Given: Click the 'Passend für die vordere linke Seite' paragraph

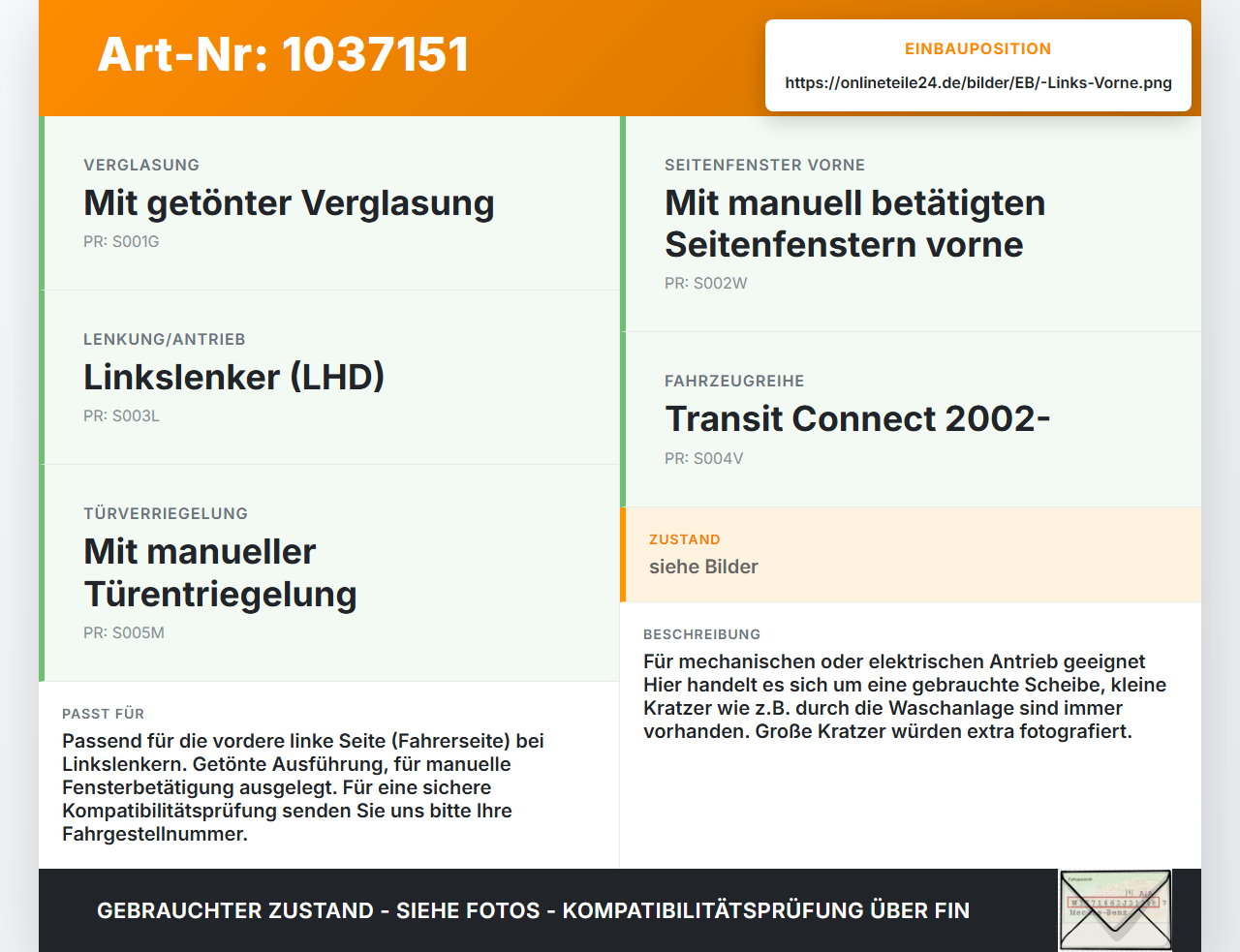Looking at the screenshot, I should (x=303, y=787).
